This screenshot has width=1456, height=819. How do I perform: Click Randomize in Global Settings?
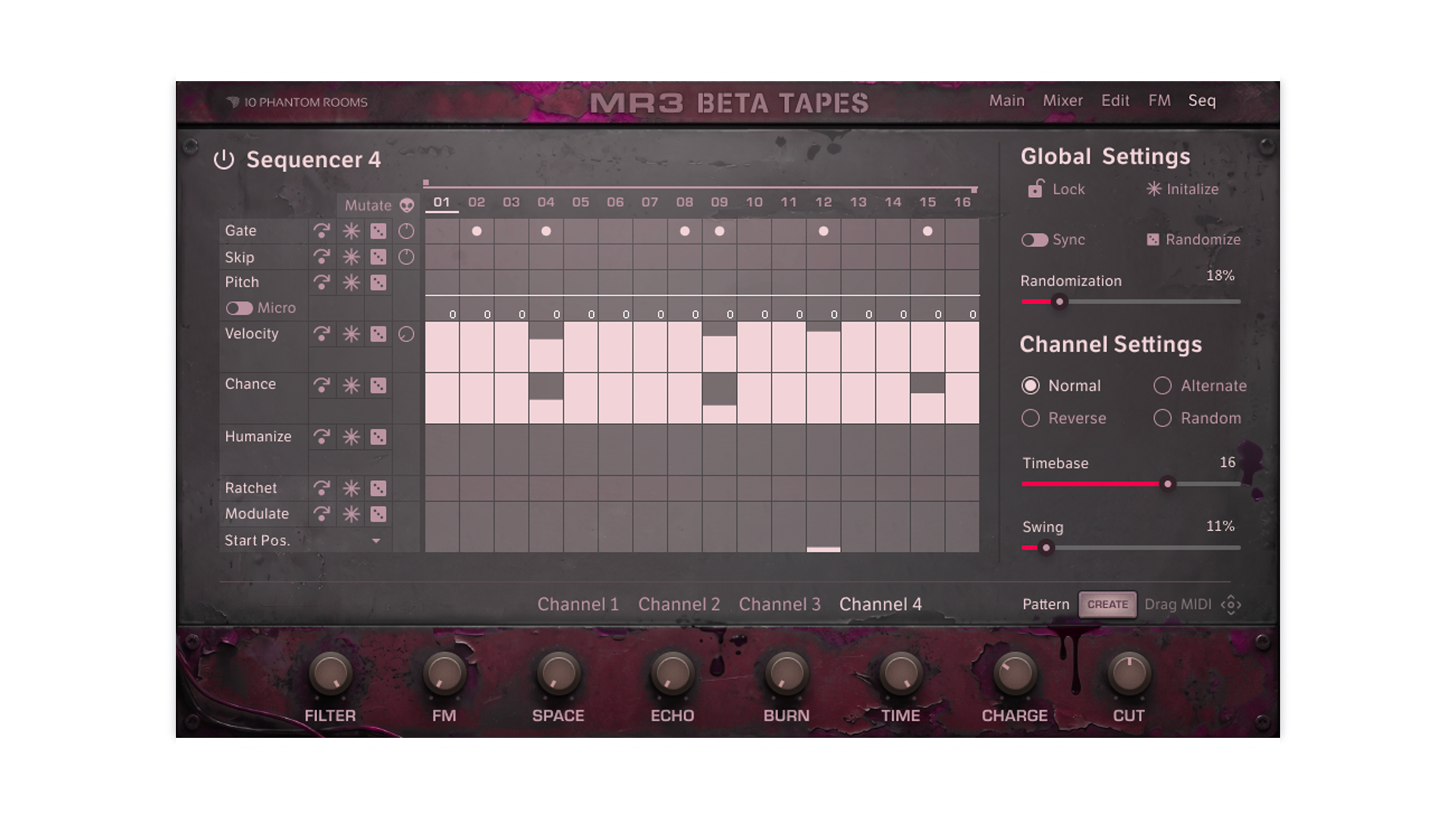point(1194,240)
